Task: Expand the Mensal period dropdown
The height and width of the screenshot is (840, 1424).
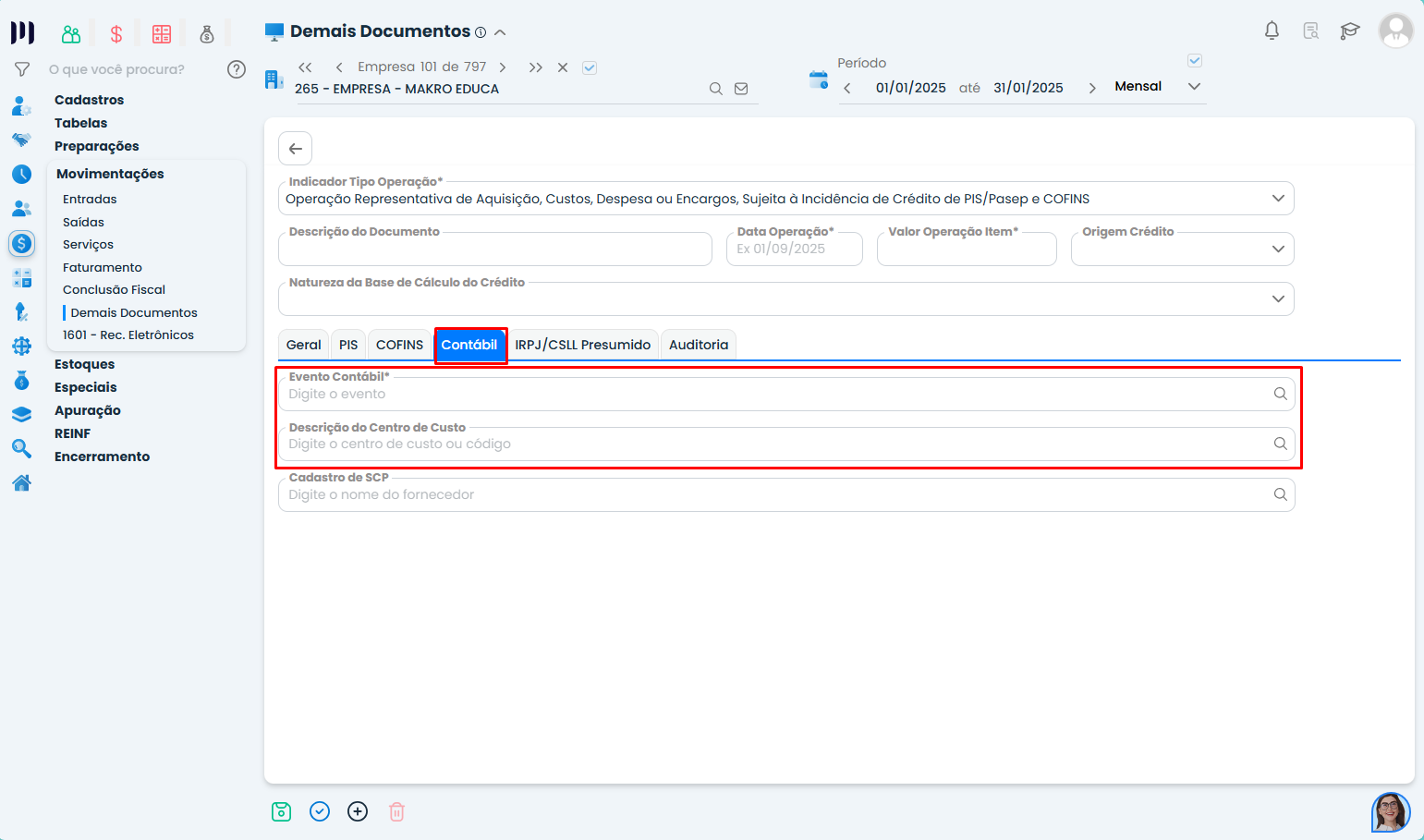Action: point(1194,87)
